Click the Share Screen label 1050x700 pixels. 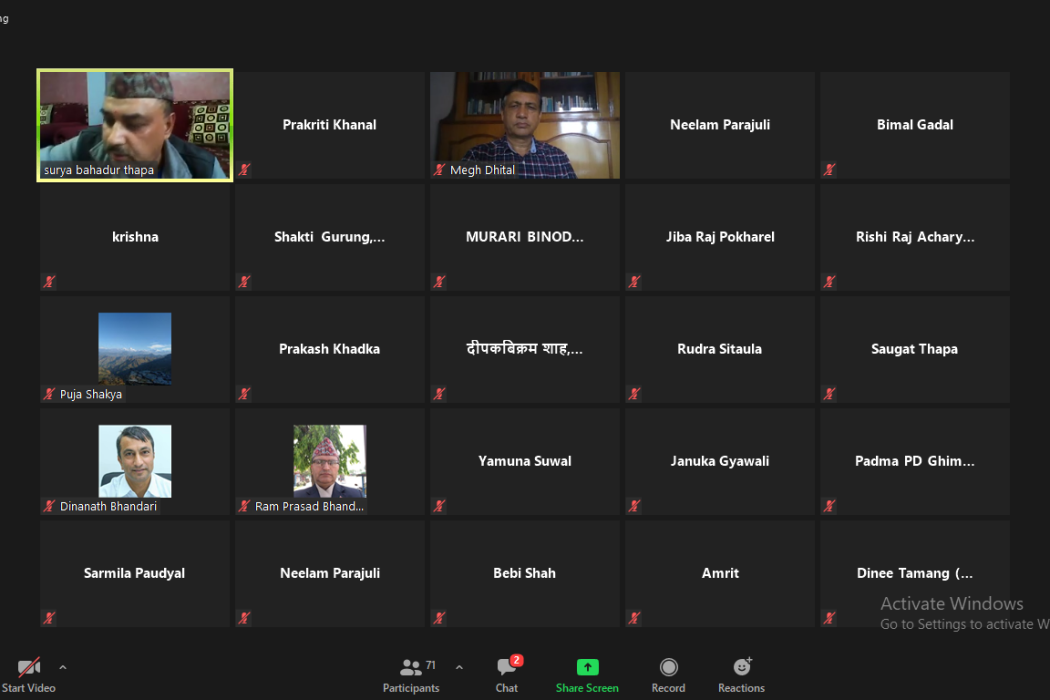(x=587, y=688)
